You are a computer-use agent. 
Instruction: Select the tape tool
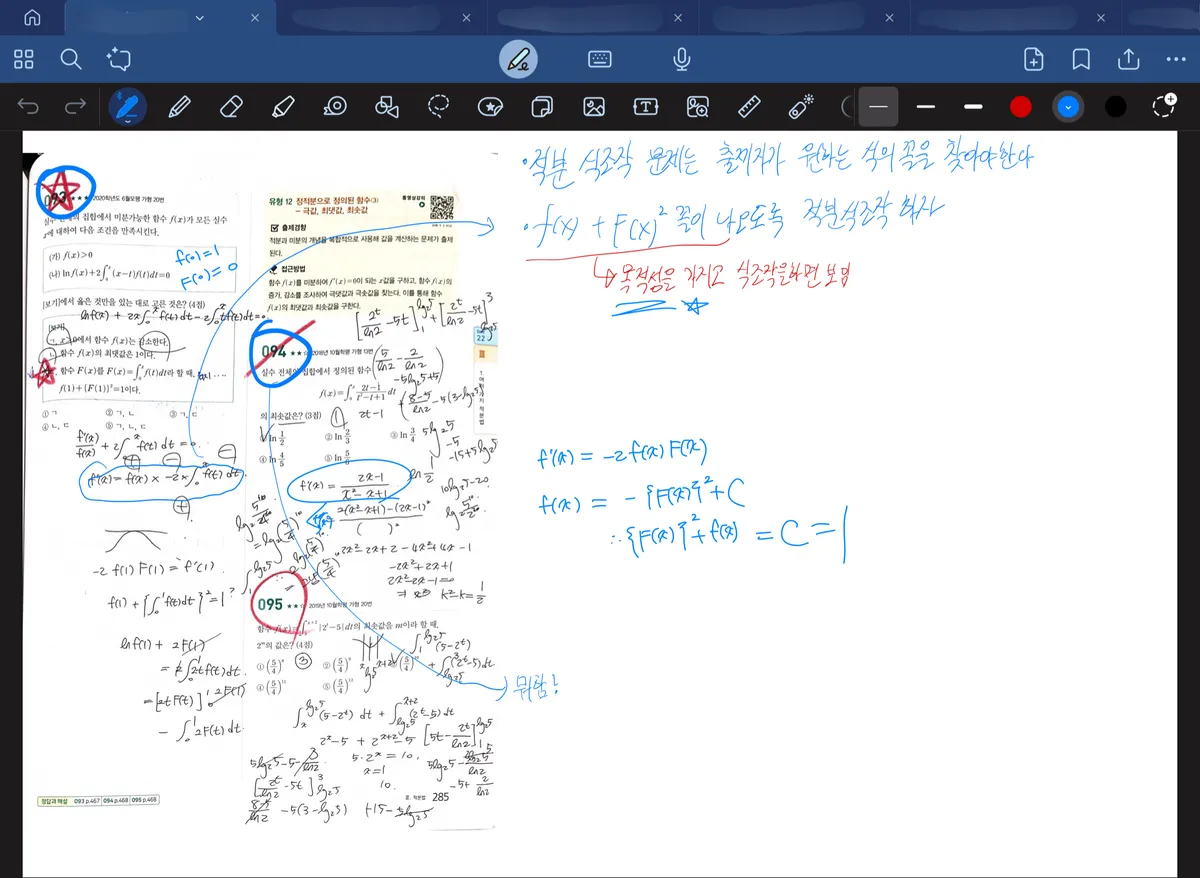pyautogui.click(x=335, y=106)
